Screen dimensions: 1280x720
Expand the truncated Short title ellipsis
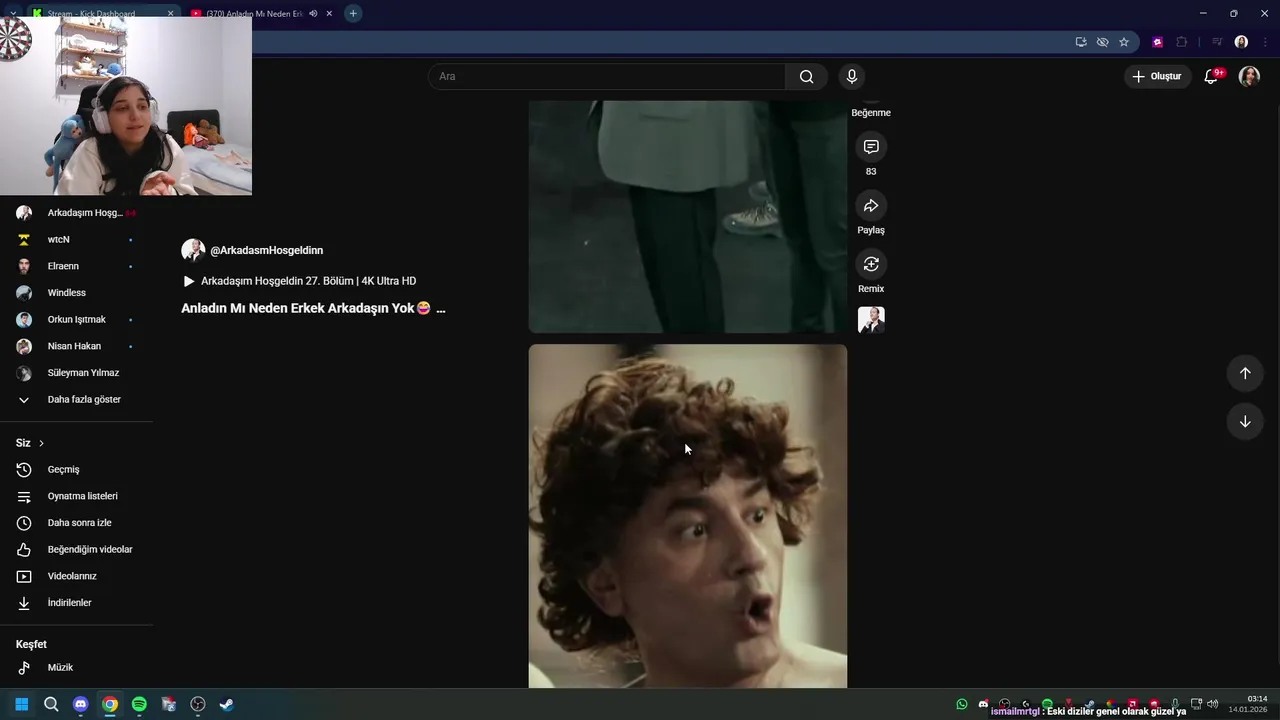click(x=441, y=309)
